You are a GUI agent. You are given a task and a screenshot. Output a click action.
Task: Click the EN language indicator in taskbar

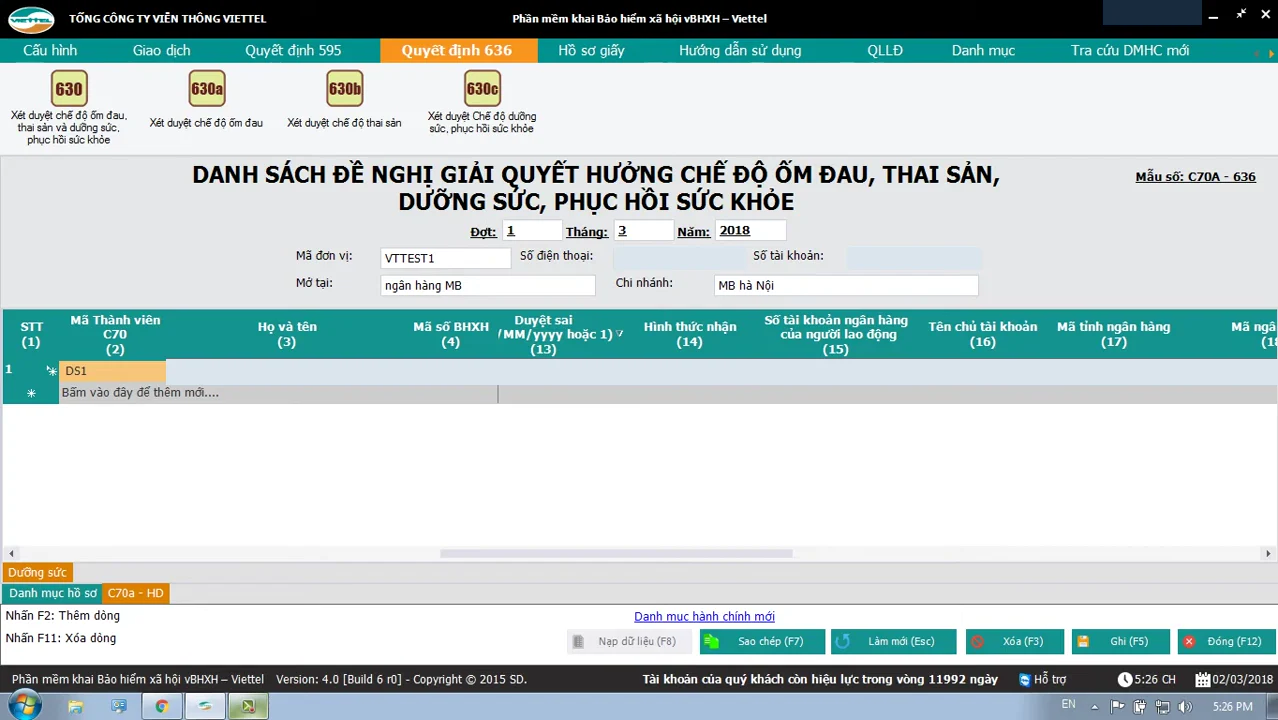pyautogui.click(x=1068, y=705)
